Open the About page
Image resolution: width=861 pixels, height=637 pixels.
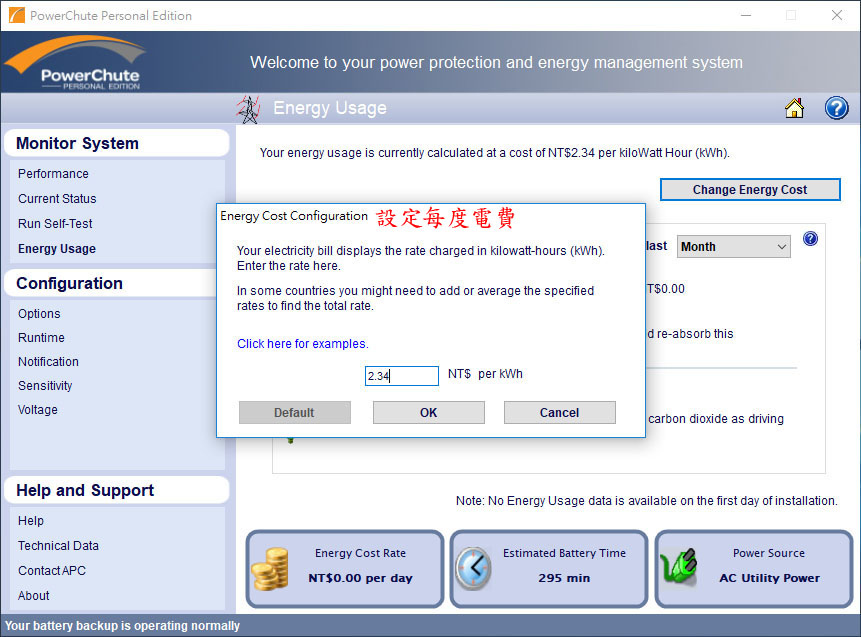pos(33,596)
